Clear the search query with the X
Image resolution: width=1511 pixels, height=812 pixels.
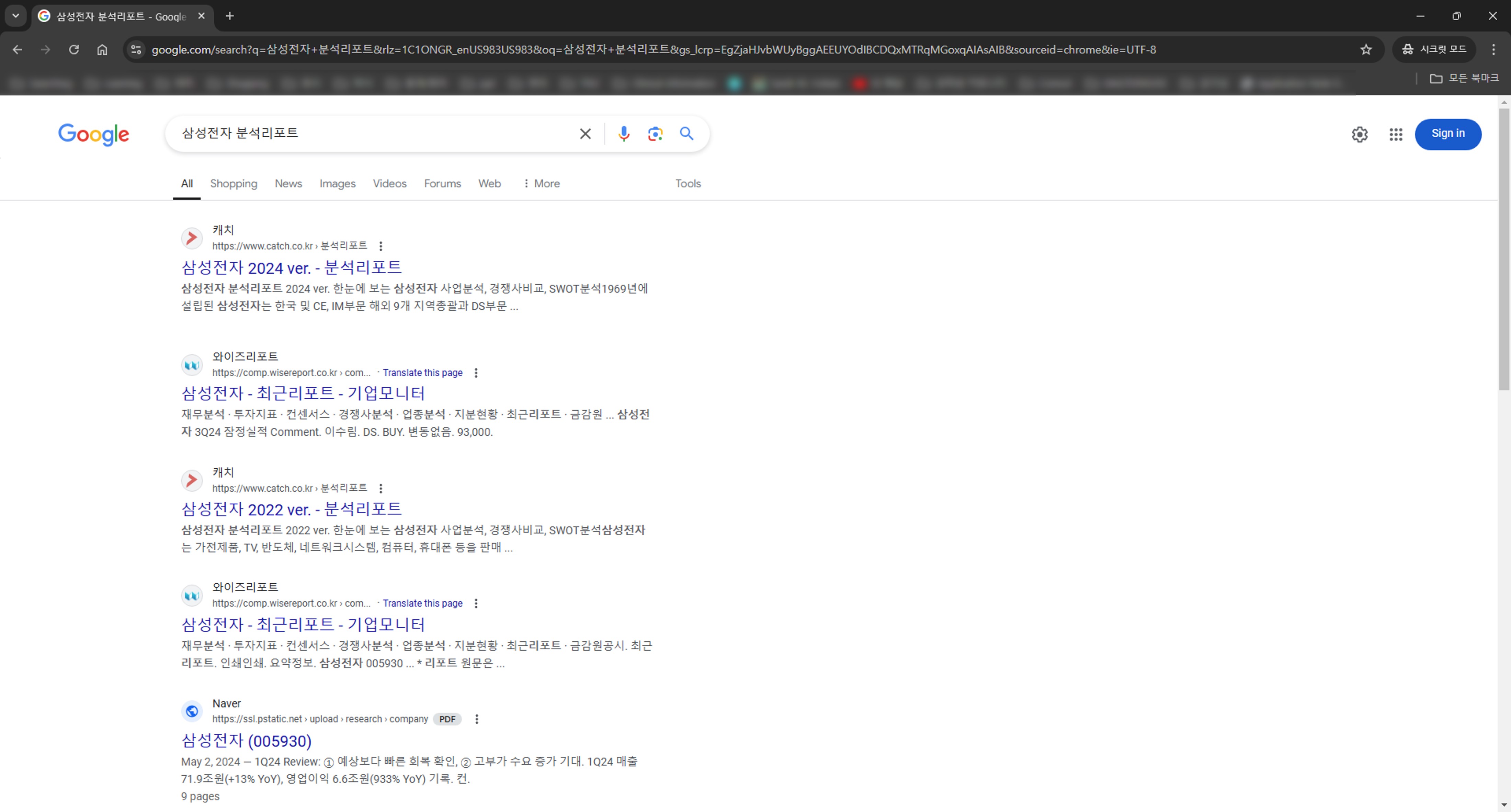pos(585,134)
